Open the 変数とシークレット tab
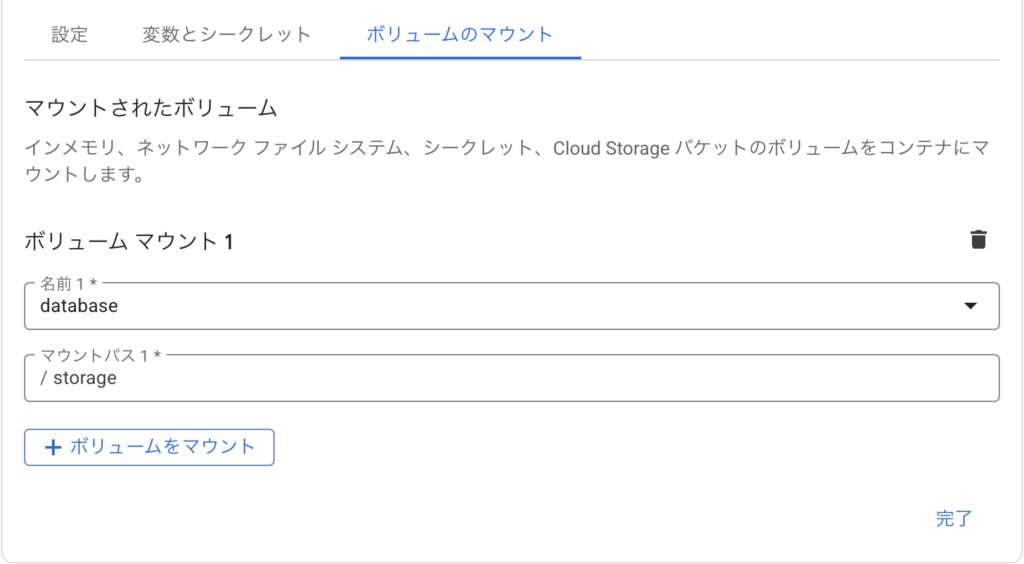 [226, 34]
